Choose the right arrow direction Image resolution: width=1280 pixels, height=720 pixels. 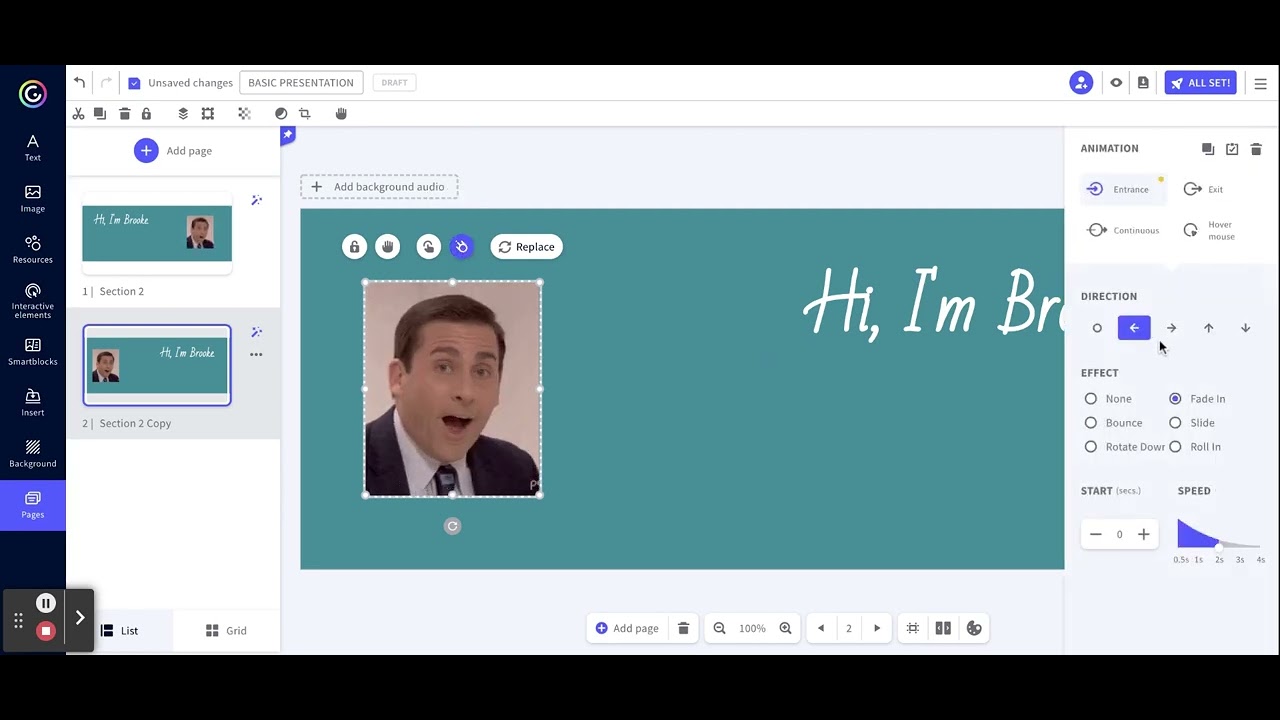pos(1171,328)
